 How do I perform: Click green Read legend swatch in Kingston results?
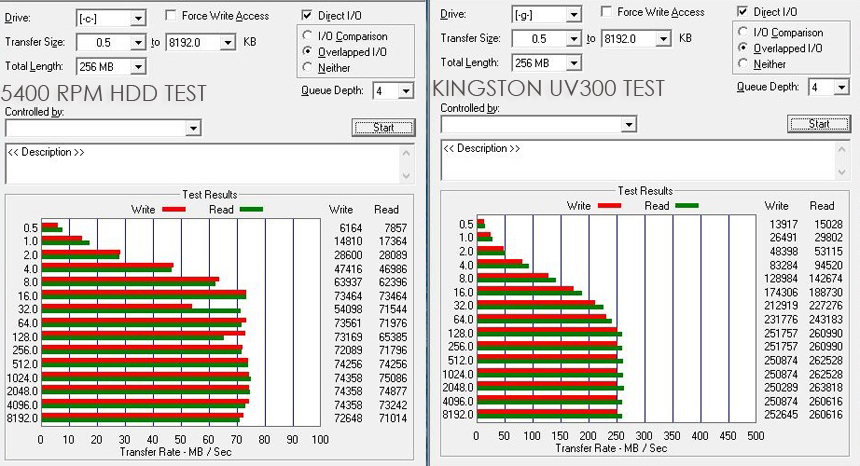[x=687, y=206]
